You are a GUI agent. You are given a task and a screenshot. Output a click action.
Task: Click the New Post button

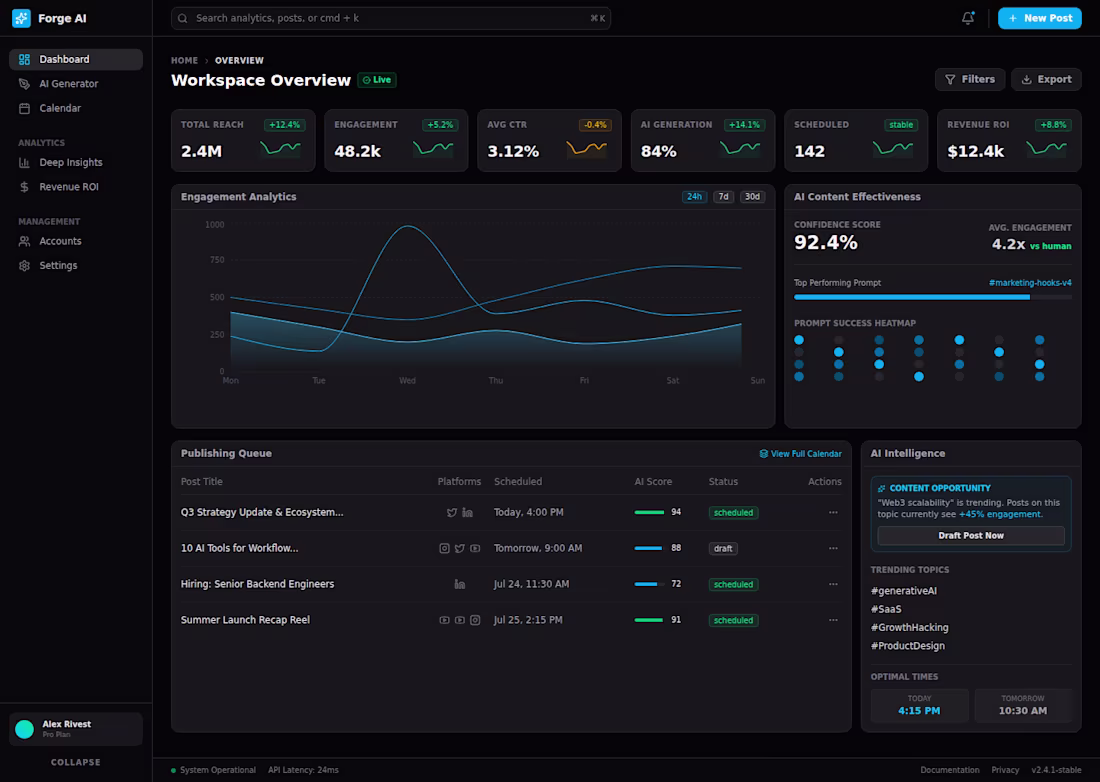point(1040,17)
